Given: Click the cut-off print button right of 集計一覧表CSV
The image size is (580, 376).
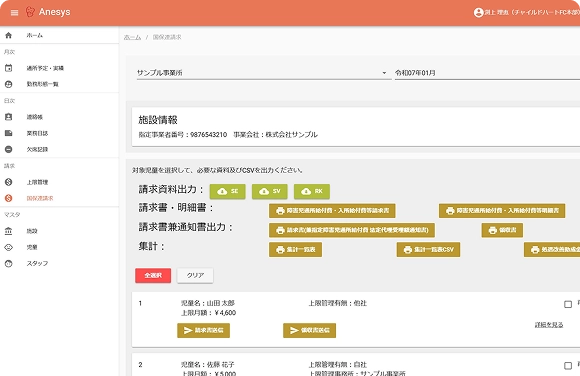Looking at the screenshot, I should point(552,250).
